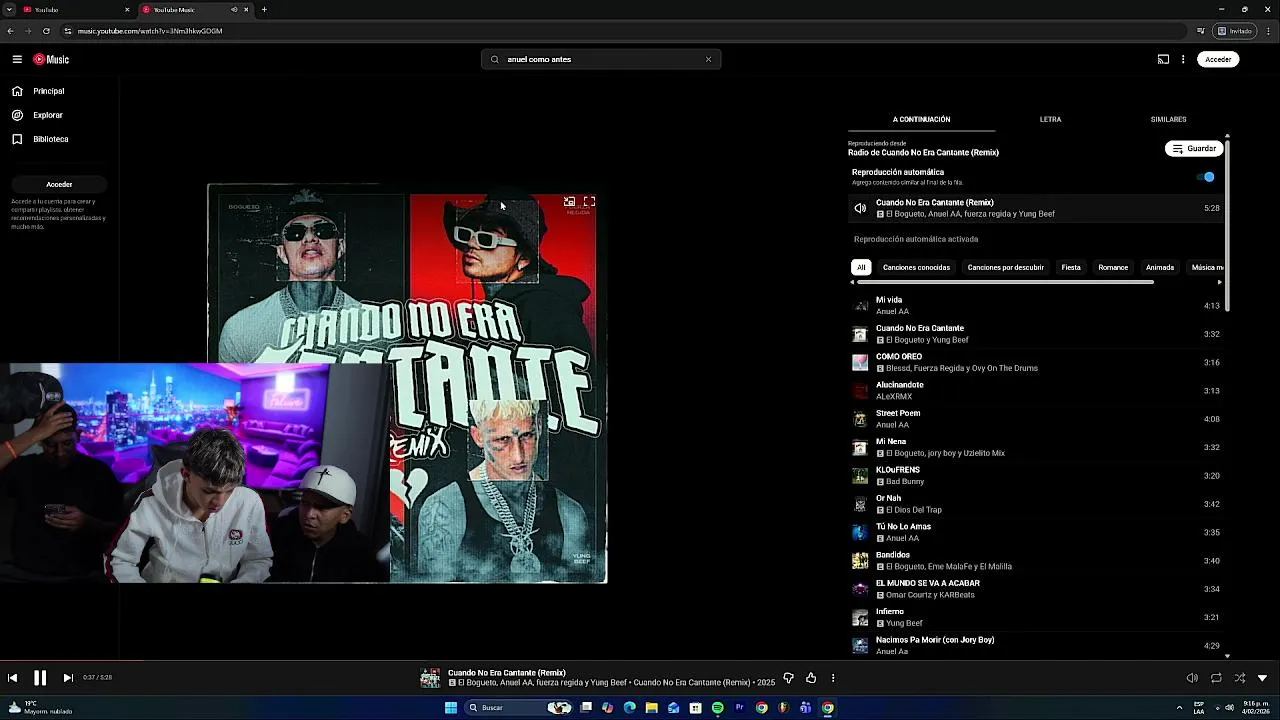The height and width of the screenshot is (720, 1280).
Task: Play Mi Nena from the queue
Action: pos(1036,447)
